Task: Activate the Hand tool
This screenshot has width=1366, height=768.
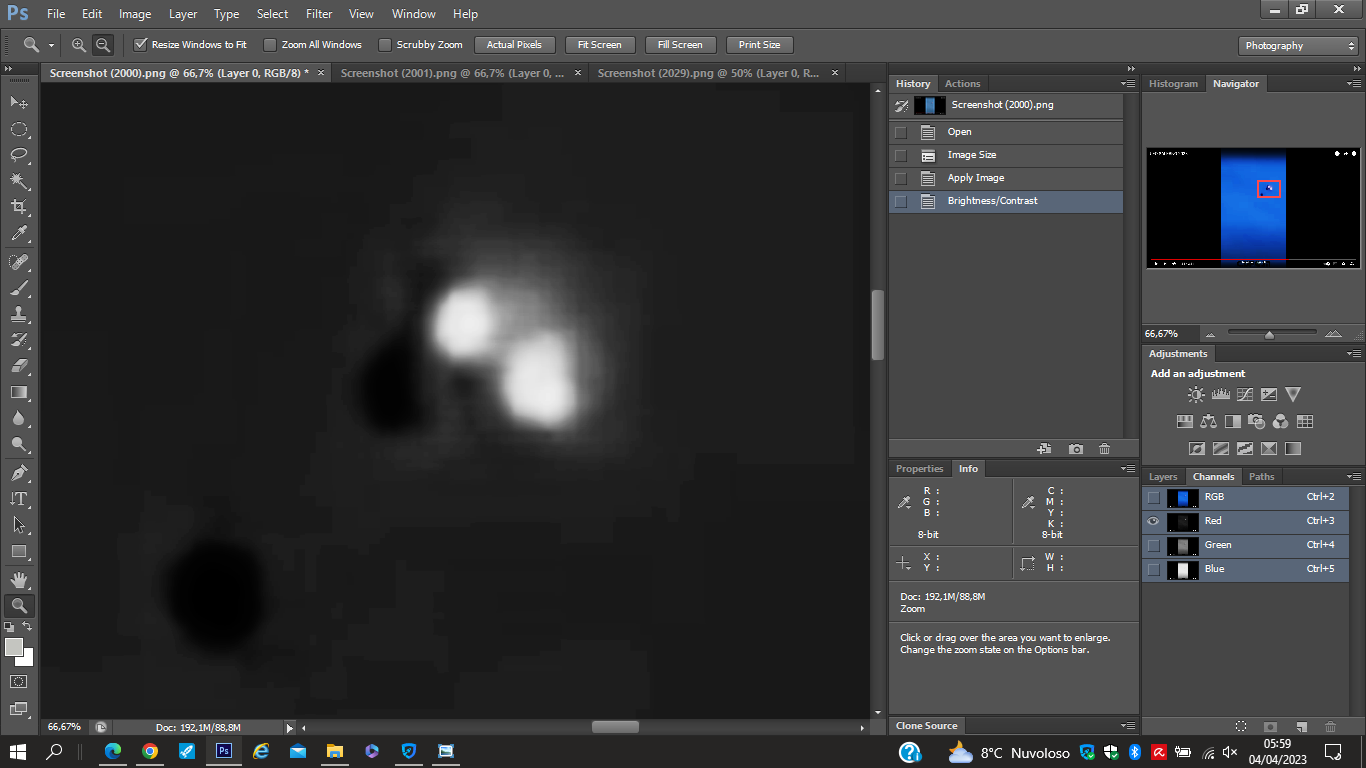Action: point(19,579)
